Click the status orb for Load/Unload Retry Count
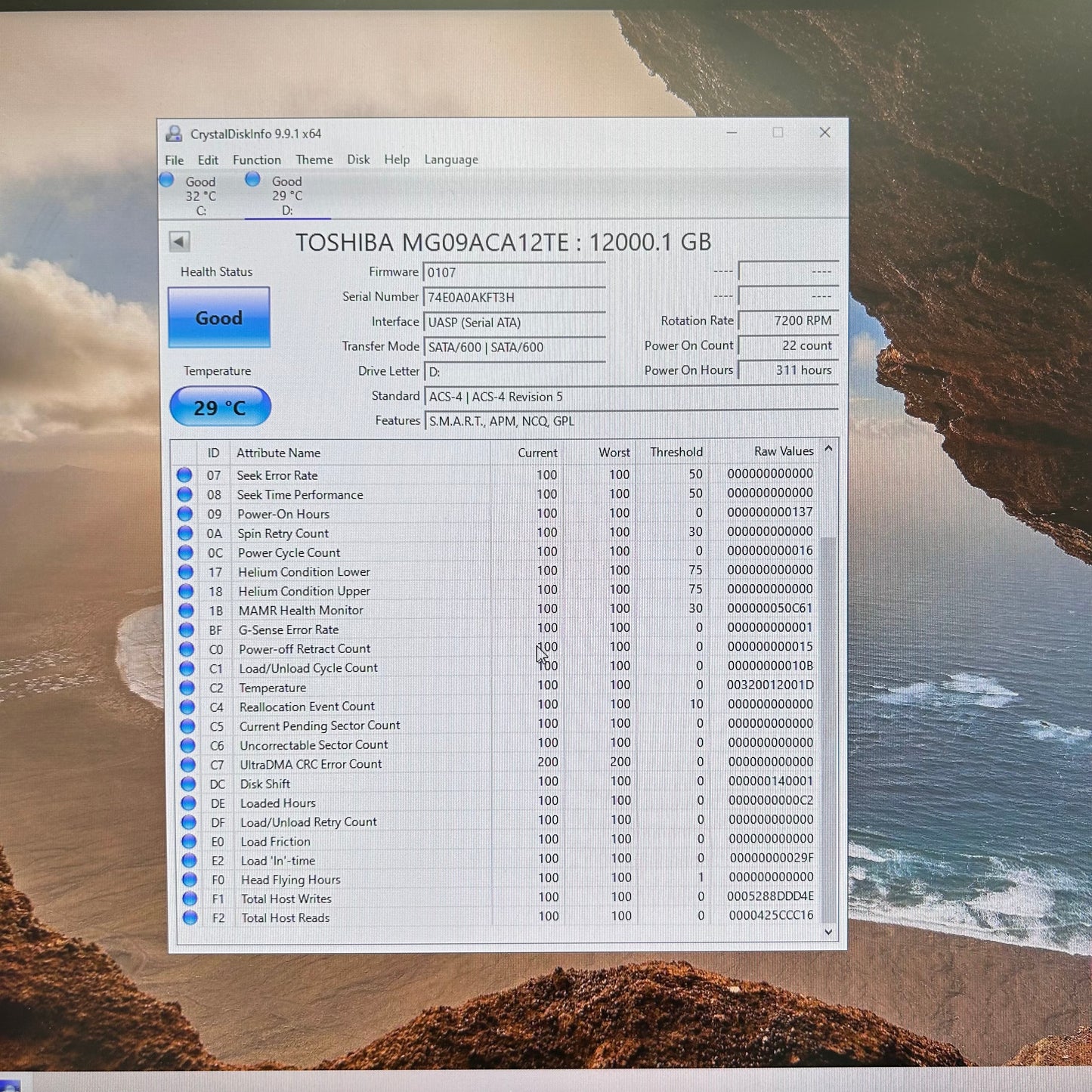The height and width of the screenshot is (1092, 1092). coord(189,821)
